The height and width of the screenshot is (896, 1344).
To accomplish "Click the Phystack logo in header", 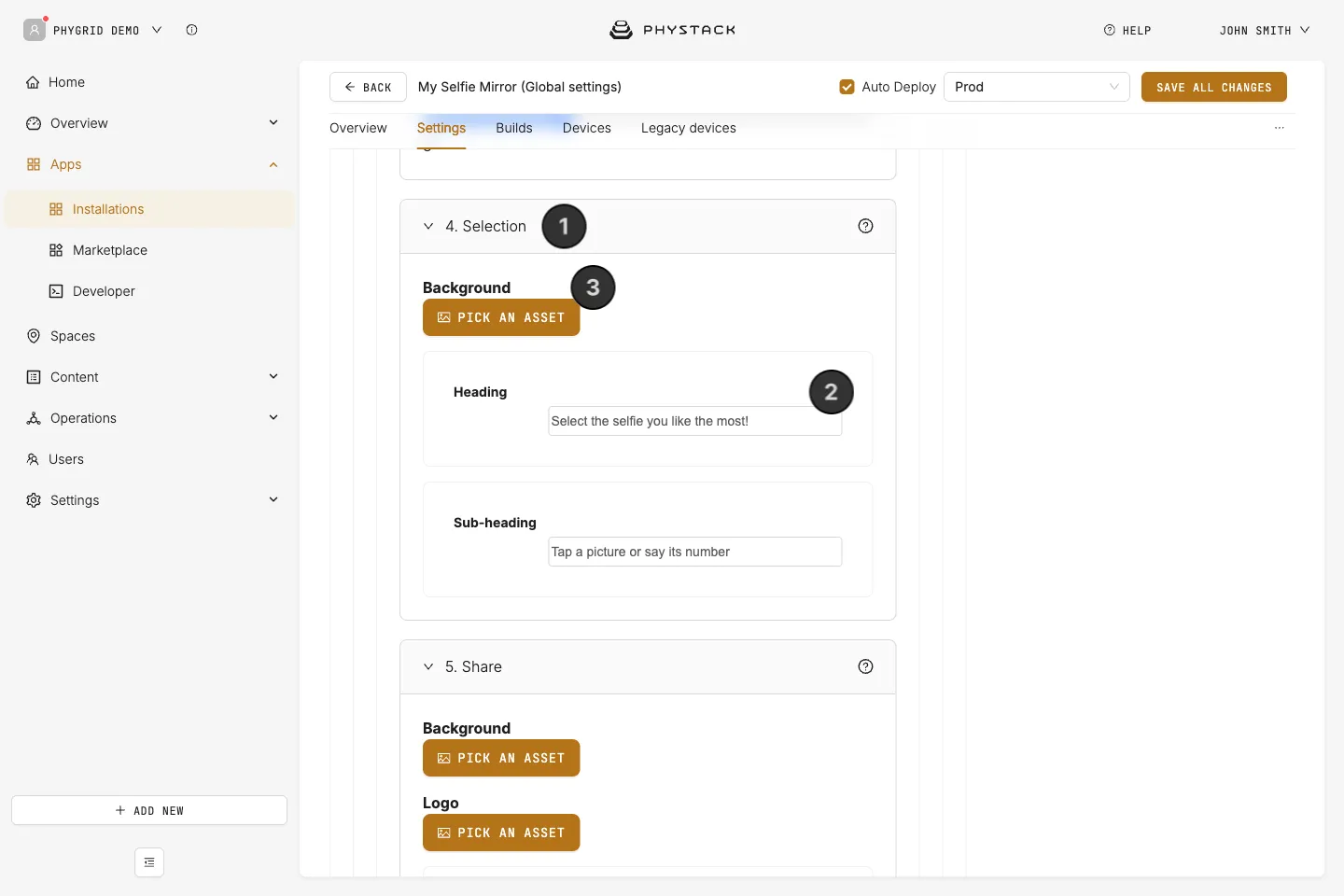I will tap(672, 30).
